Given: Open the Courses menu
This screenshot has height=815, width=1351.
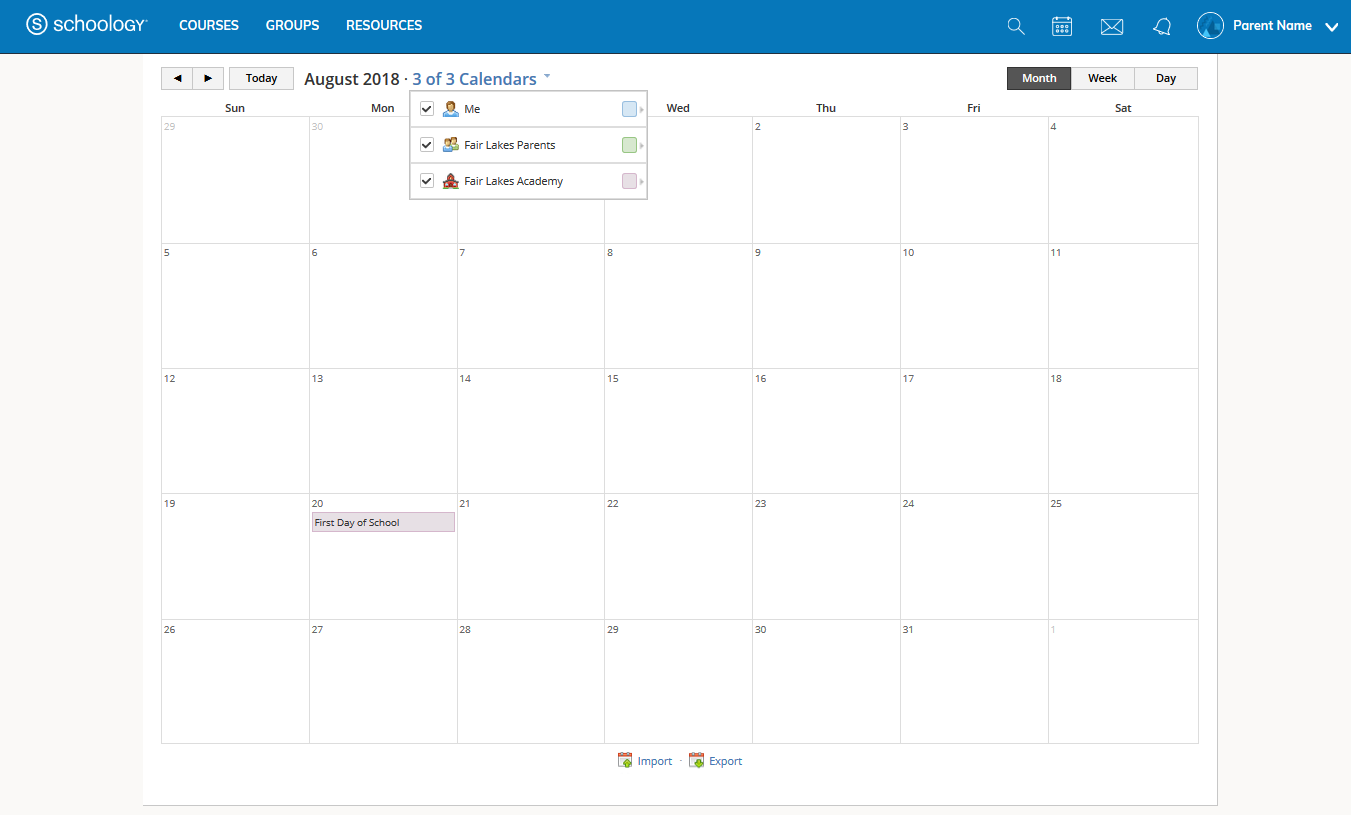Looking at the screenshot, I should [x=209, y=25].
